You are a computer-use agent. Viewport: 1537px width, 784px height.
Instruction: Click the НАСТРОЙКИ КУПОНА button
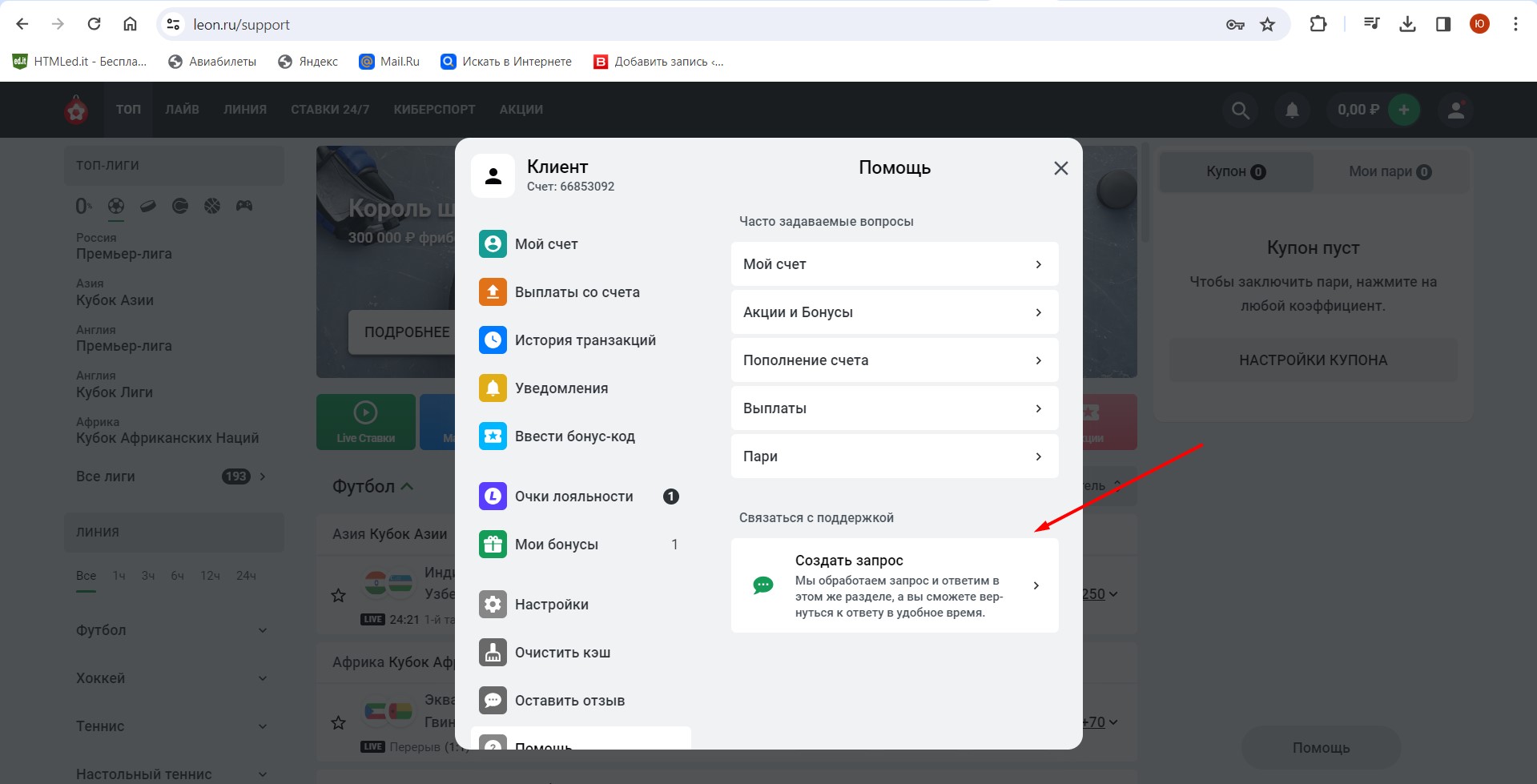pos(1313,360)
